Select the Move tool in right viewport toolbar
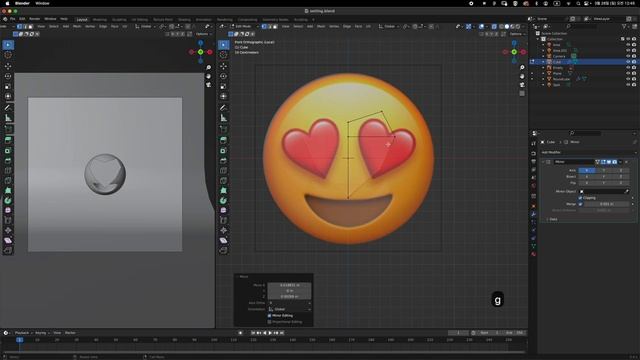The image size is (640, 360). [223, 66]
